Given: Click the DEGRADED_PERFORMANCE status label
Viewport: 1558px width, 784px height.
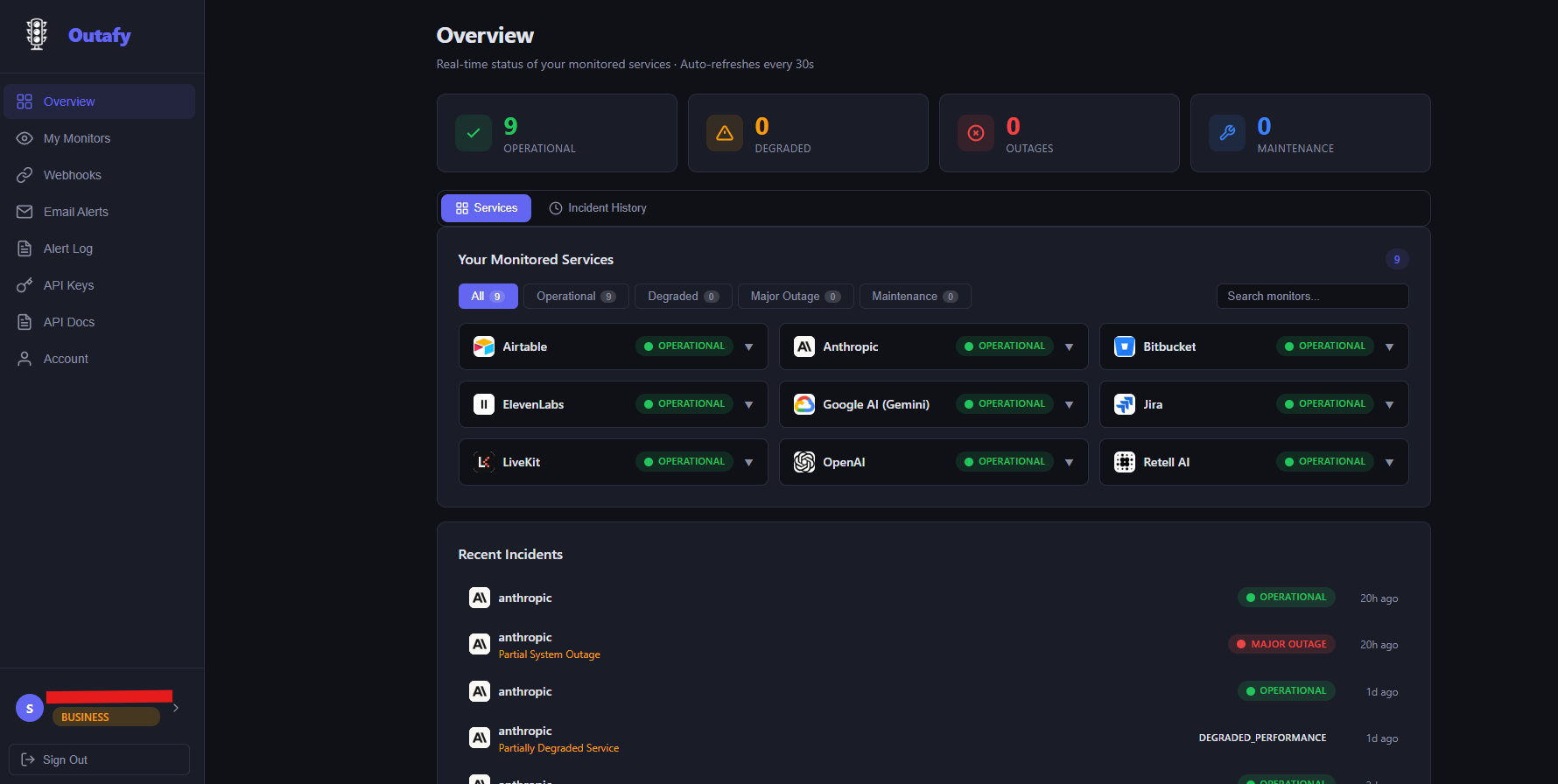Looking at the screenshot, I should (x=1262, y=738).
